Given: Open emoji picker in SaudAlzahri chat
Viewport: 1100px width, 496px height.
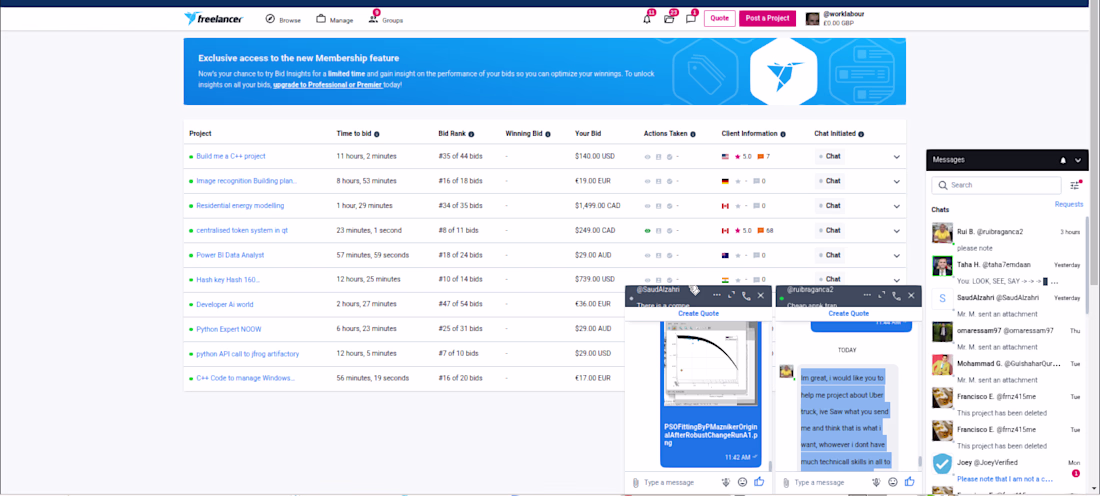Looking at the screenshot, I should point(742,482).
